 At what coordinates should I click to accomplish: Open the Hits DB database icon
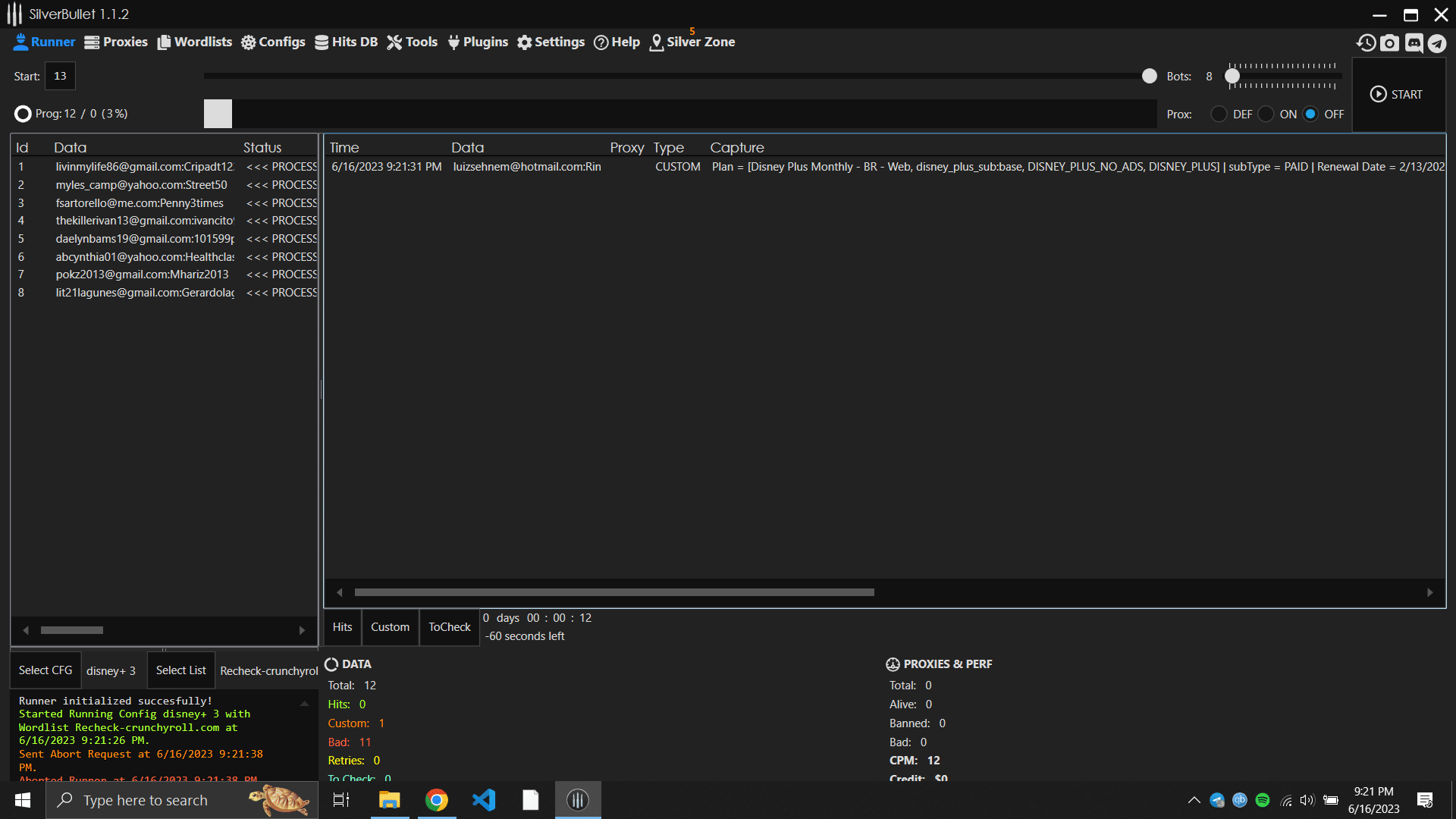click(x=322, y=42)
